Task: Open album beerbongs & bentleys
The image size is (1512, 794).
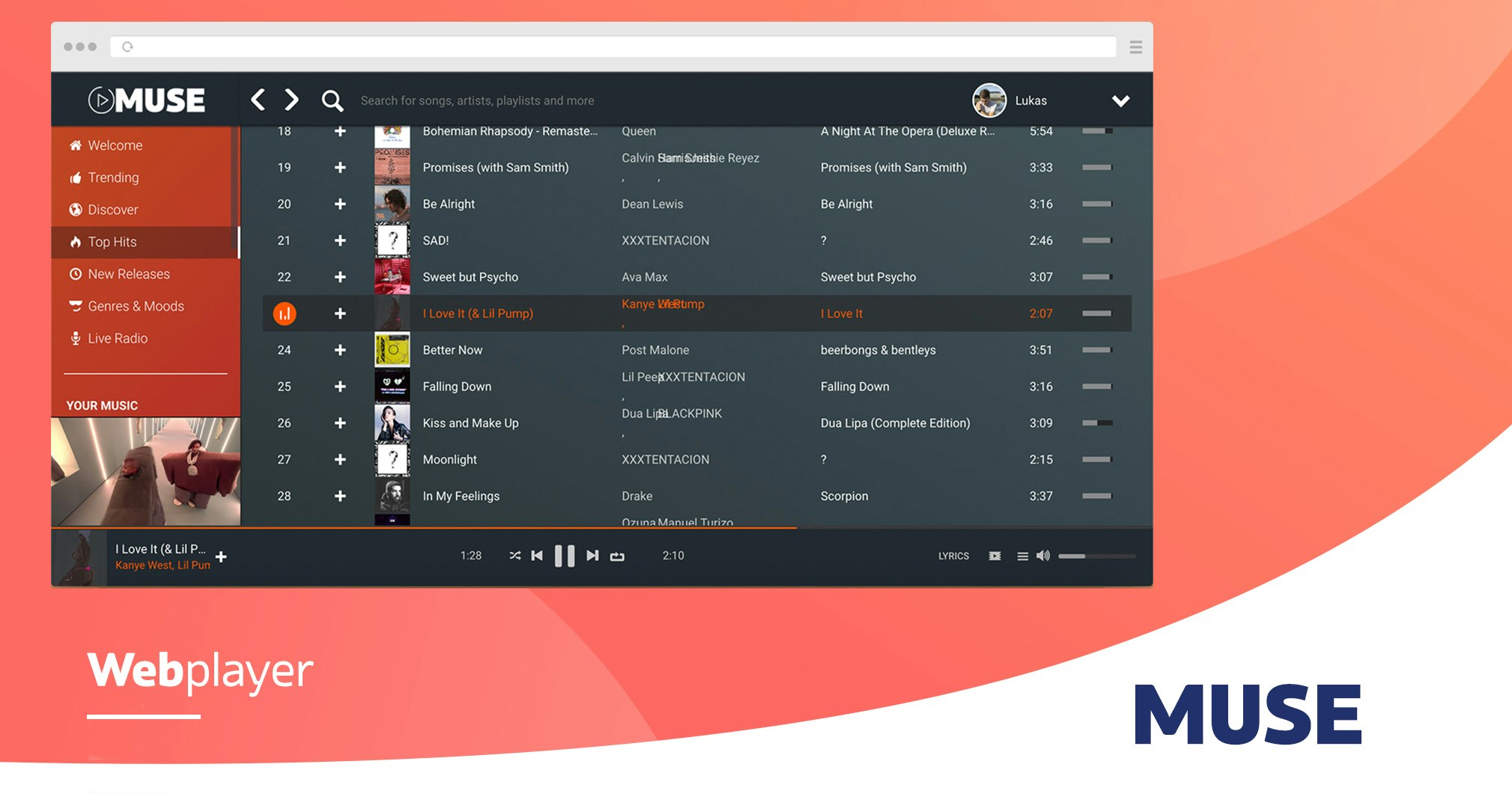Action: [x=878, y=350]
